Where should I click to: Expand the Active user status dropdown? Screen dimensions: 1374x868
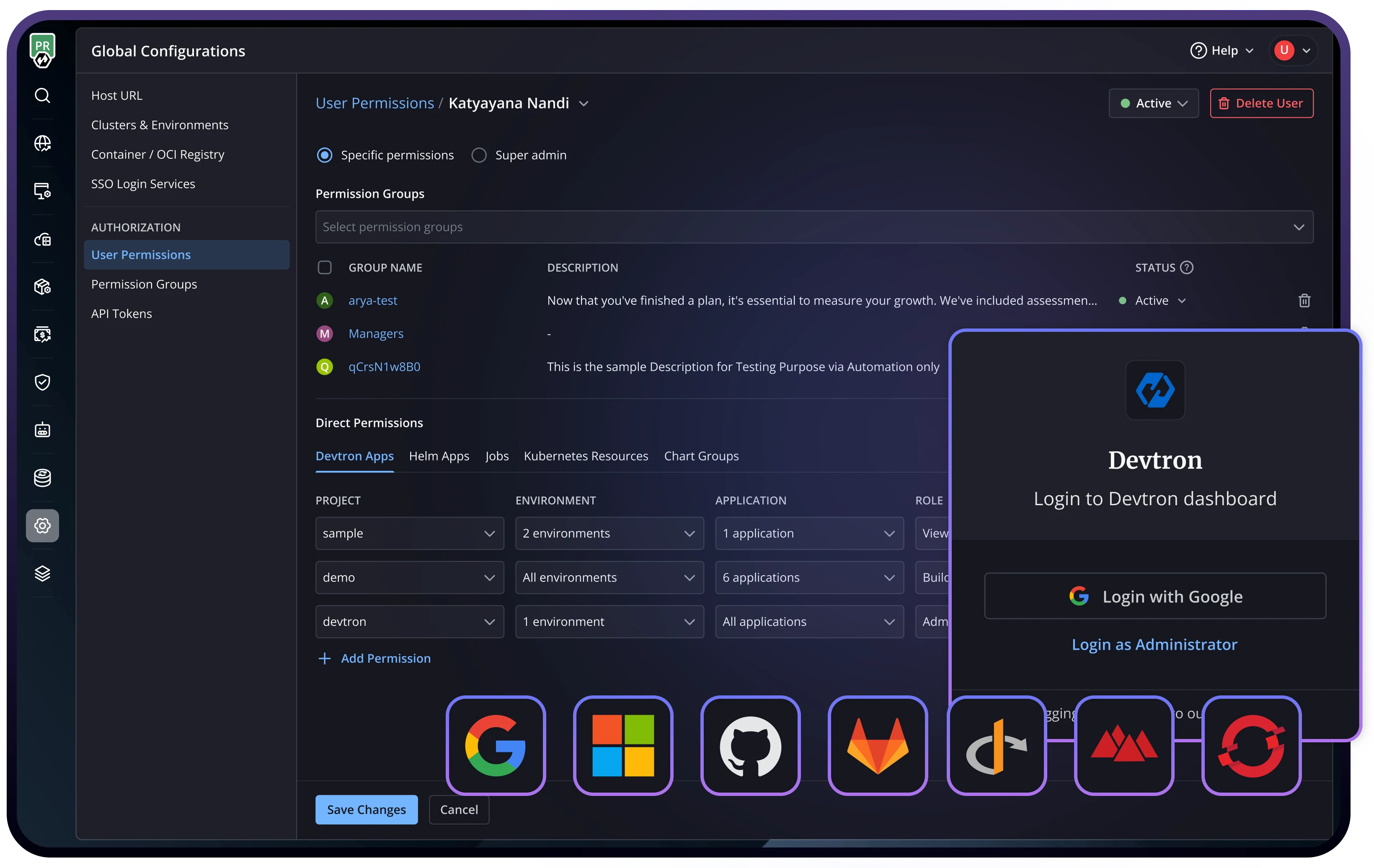click(x=1153, y=103)
